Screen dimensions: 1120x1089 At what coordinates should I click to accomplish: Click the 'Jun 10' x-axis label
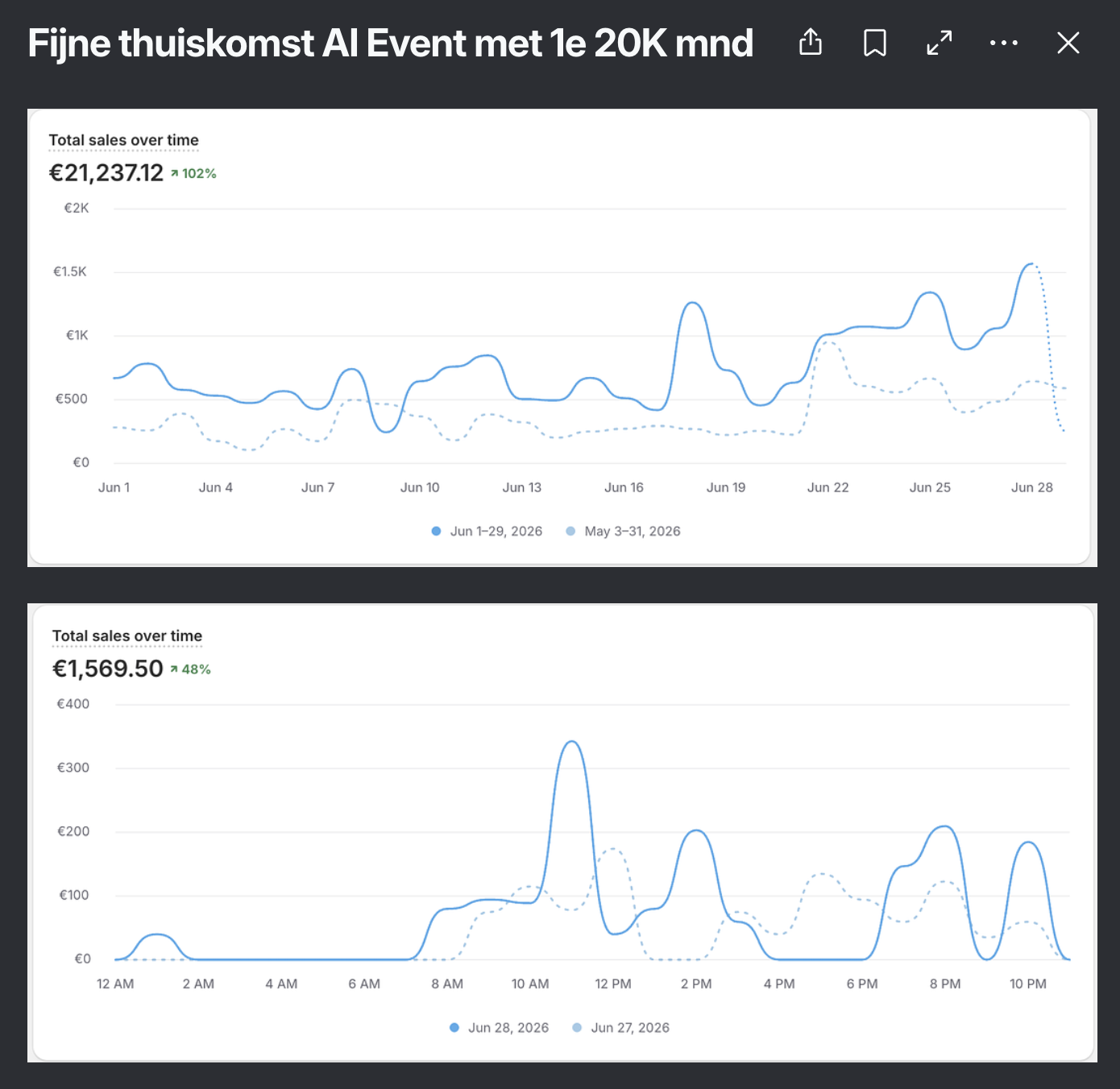(x=420, y=487)
